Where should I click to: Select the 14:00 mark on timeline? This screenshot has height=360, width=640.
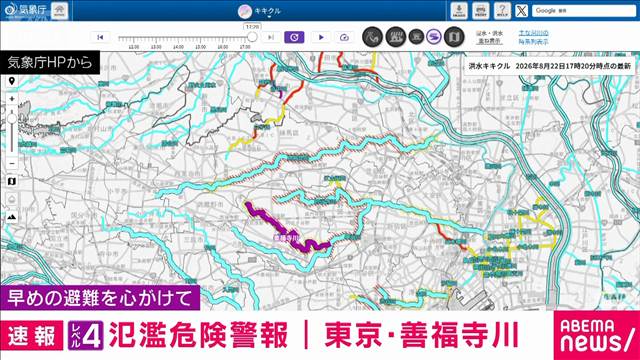[x=178, y=47]
